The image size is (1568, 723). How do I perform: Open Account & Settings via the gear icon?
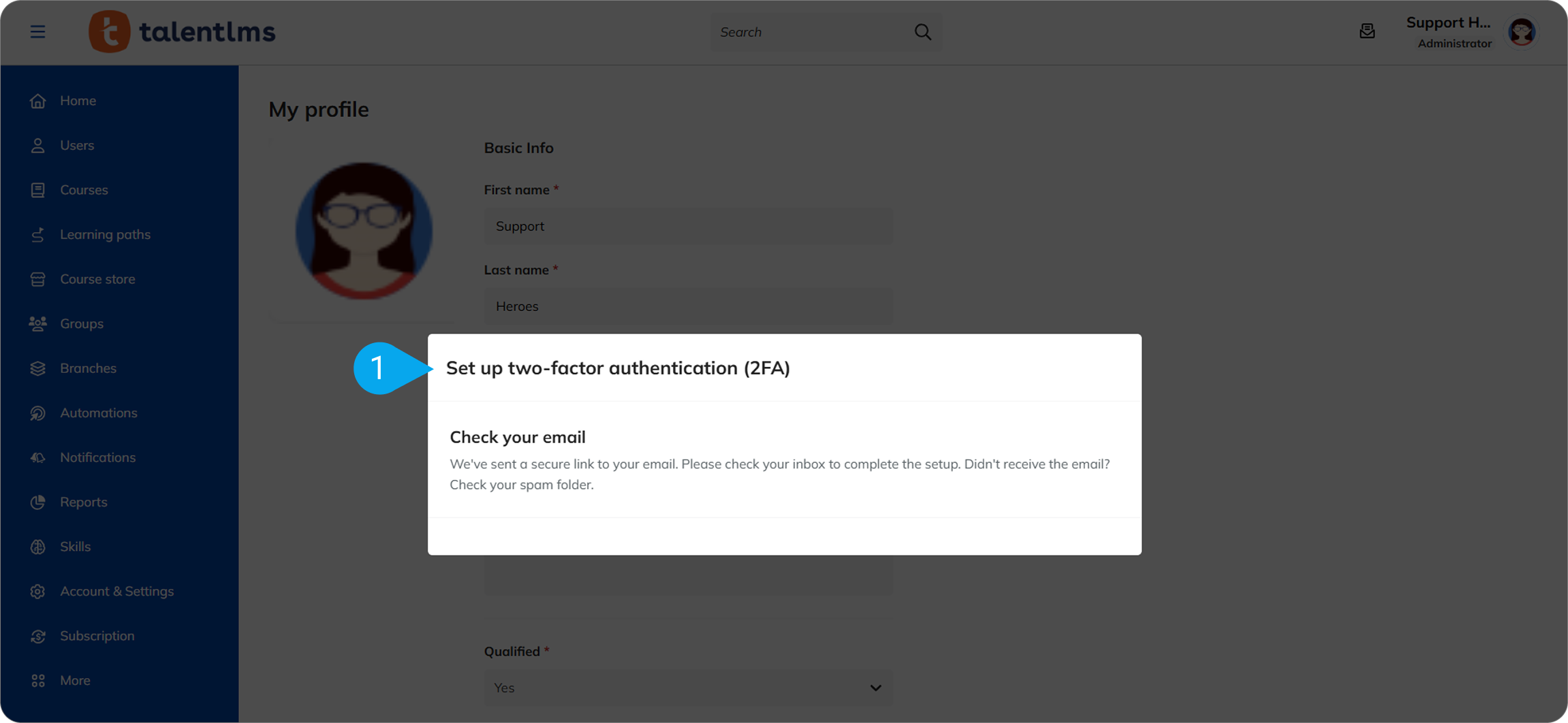coord(37,591)
